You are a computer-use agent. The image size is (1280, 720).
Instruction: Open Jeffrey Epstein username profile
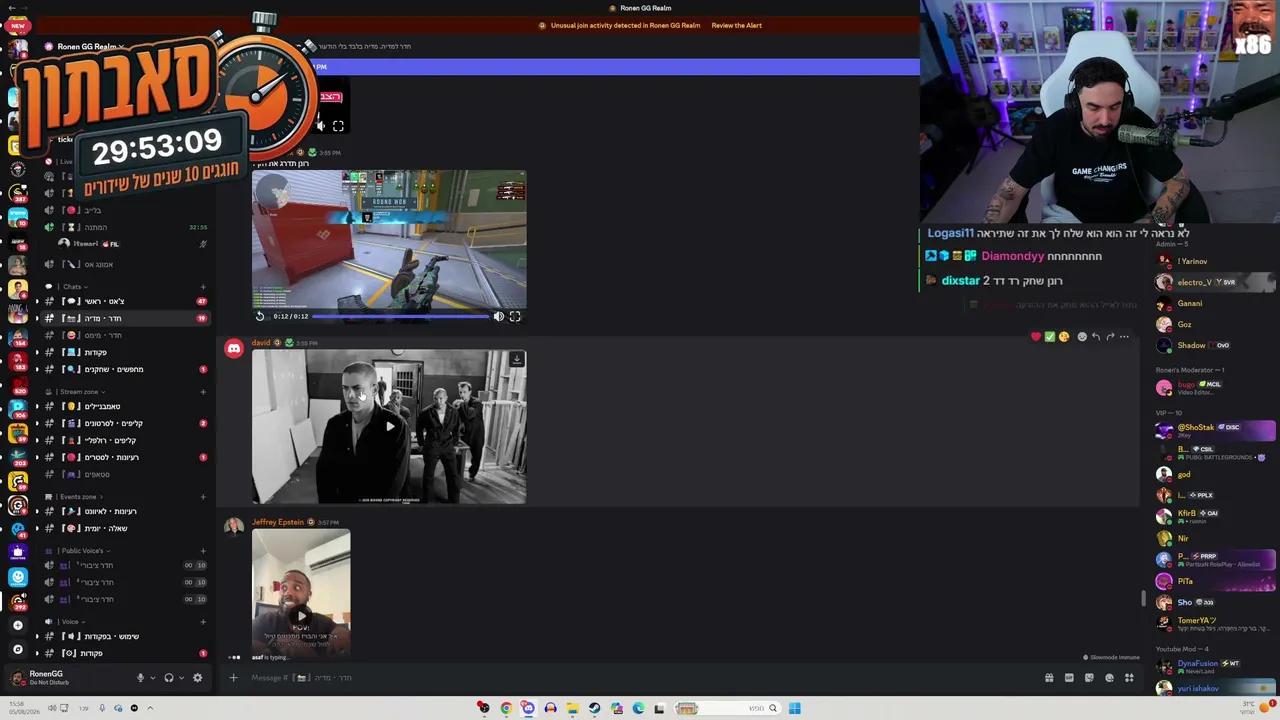(x=278, y=522)
